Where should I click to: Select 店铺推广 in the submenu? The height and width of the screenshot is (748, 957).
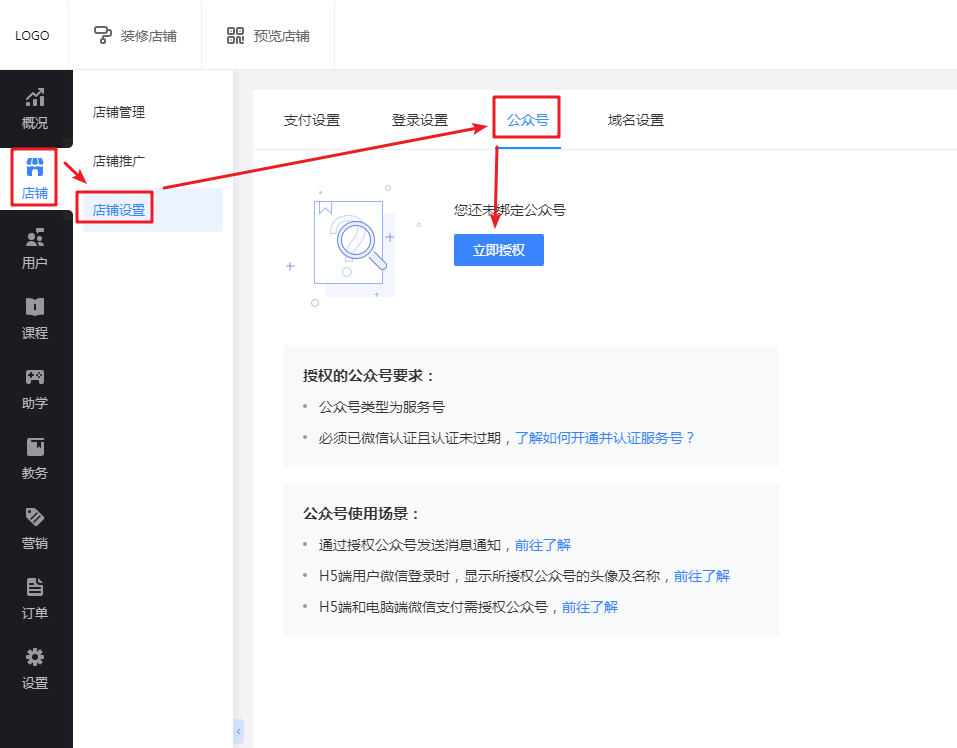coord(119,161)
